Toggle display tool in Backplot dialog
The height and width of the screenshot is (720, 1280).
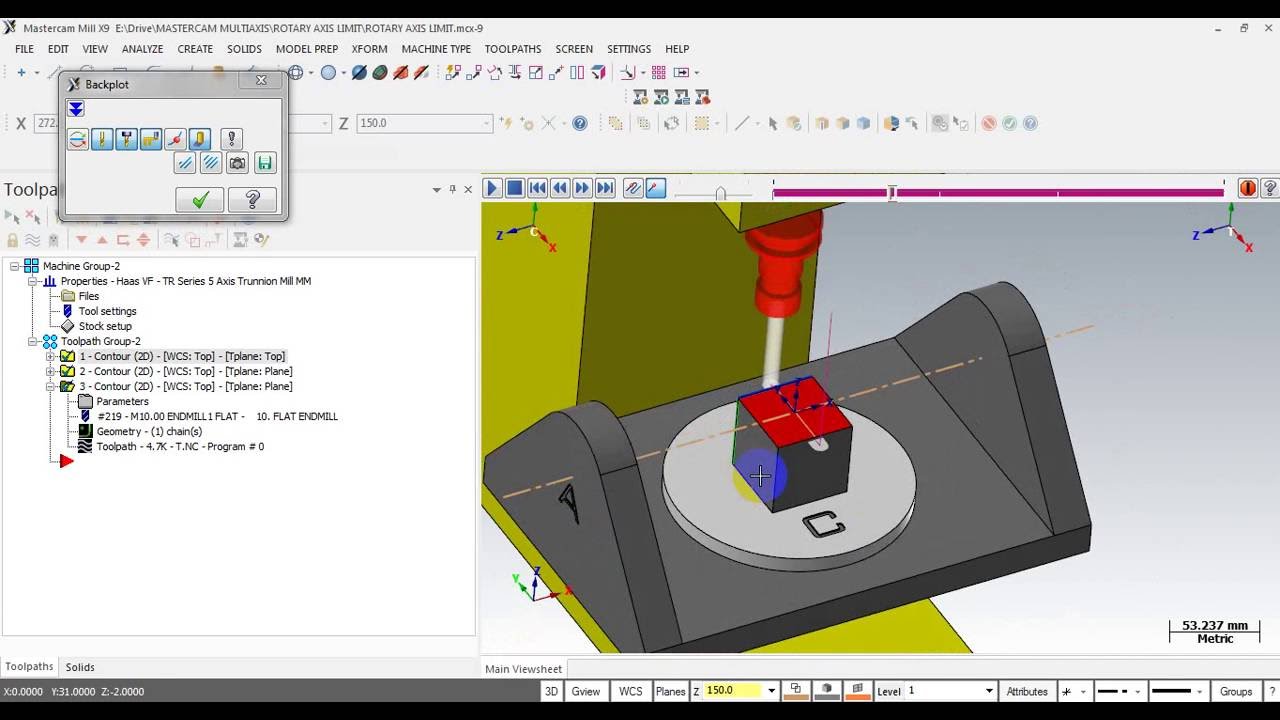pos(102,139)
